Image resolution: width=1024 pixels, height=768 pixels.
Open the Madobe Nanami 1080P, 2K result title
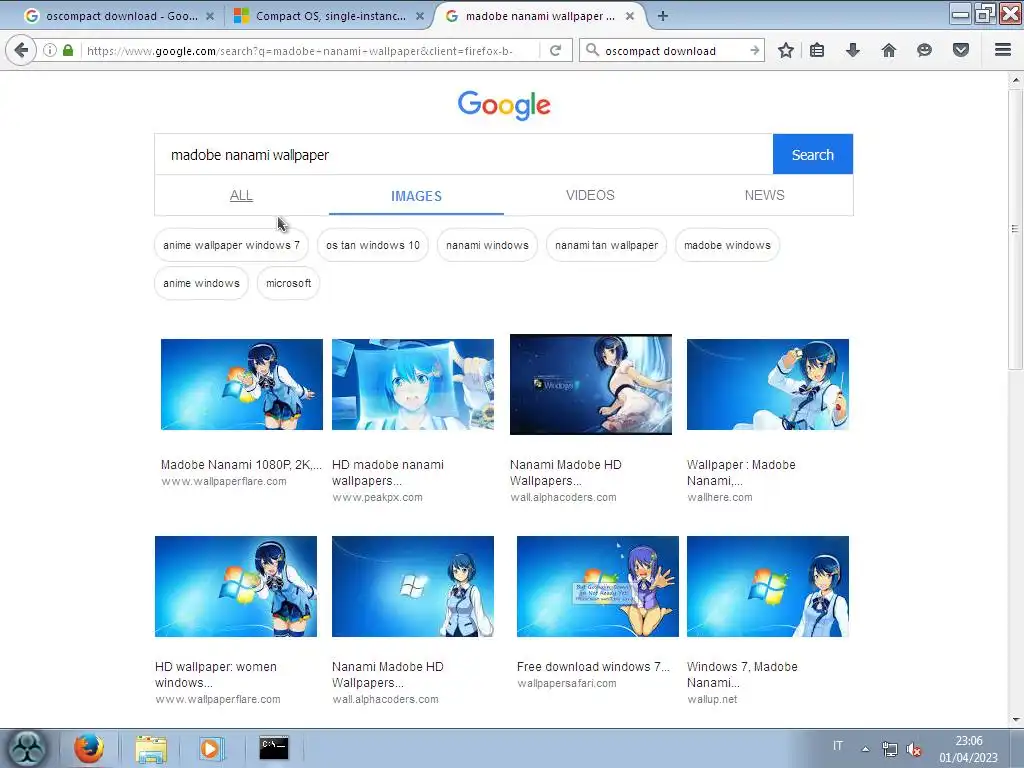tap(241, 465)
